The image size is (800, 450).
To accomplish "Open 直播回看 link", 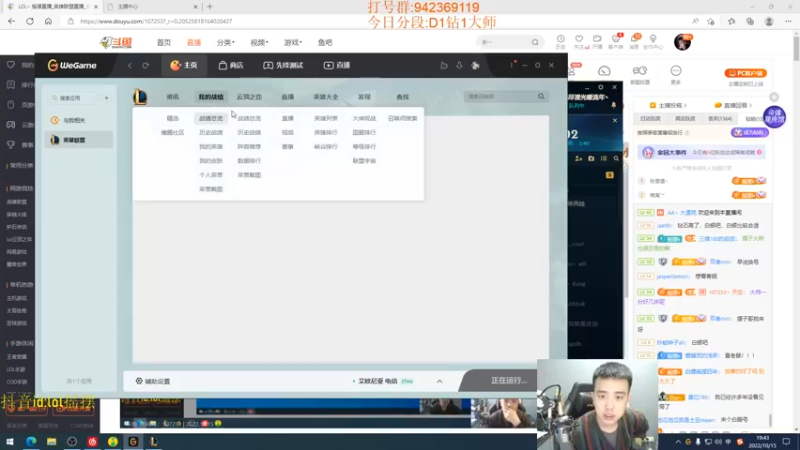I will click(733, 105).
